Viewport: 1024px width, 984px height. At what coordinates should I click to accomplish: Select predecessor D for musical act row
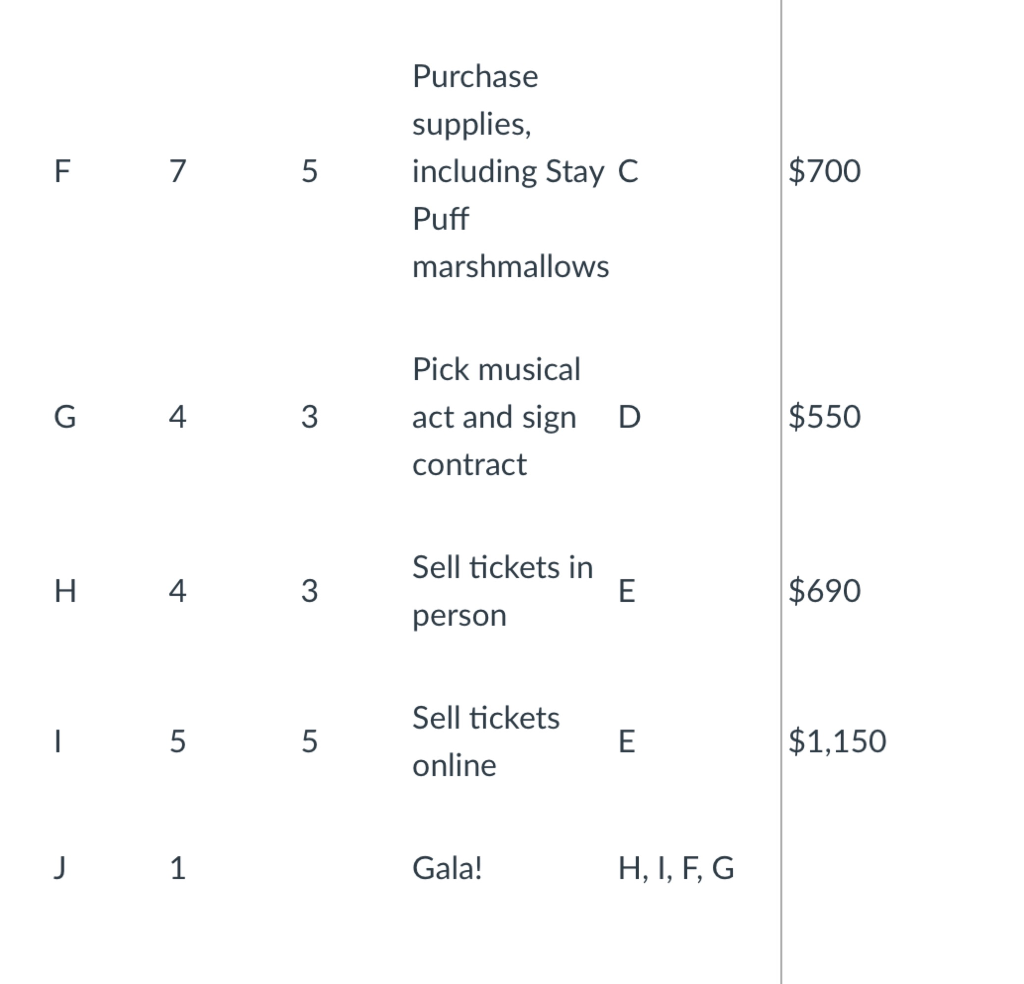pos(630,417)
